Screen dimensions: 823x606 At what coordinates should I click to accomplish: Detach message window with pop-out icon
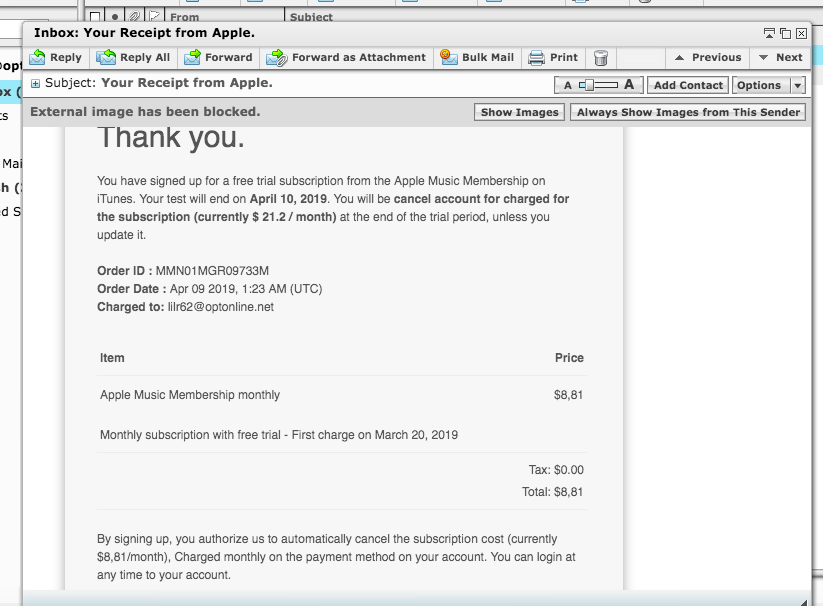tap(769, 34)
